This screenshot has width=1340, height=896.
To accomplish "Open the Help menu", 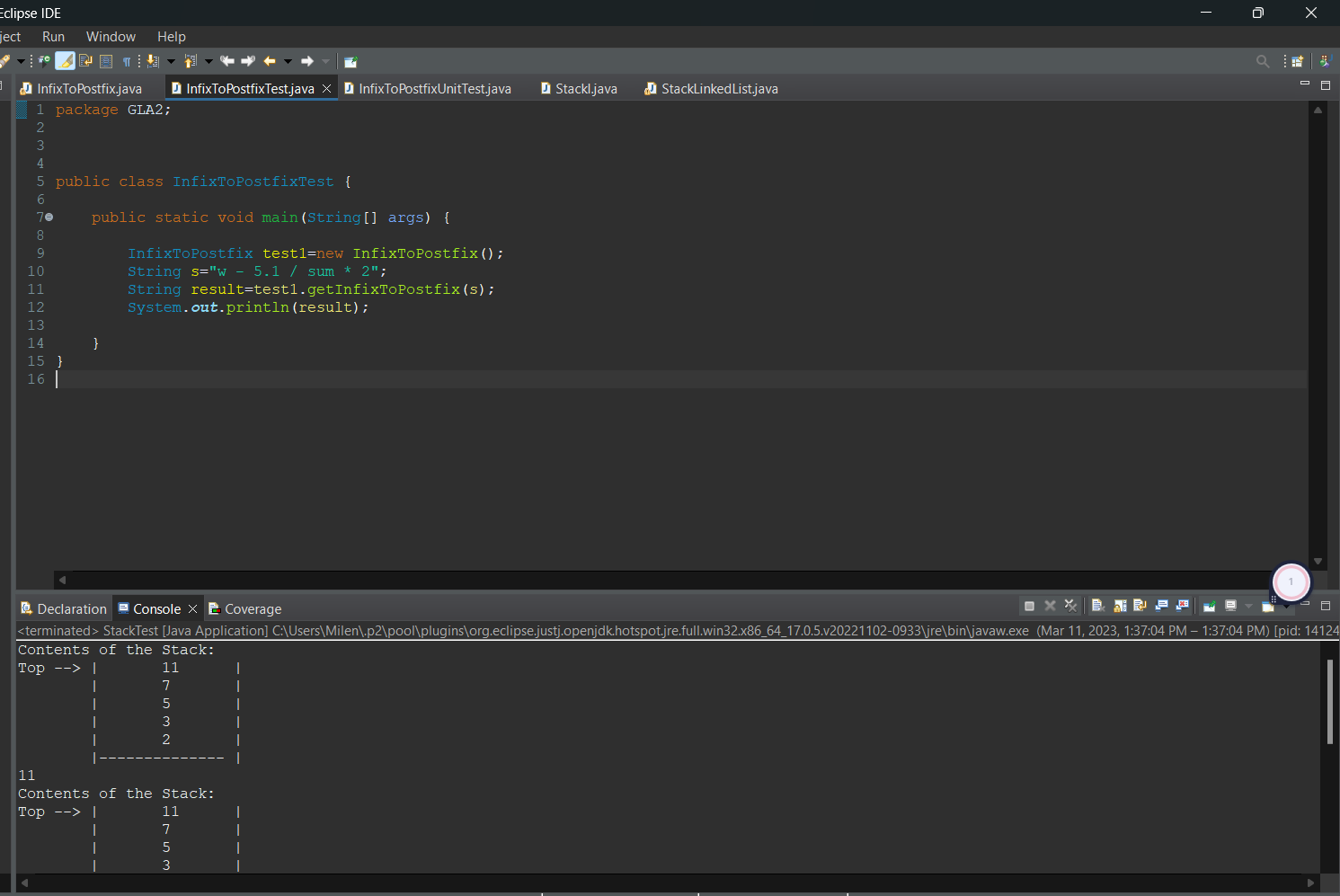I will [172, 37].
